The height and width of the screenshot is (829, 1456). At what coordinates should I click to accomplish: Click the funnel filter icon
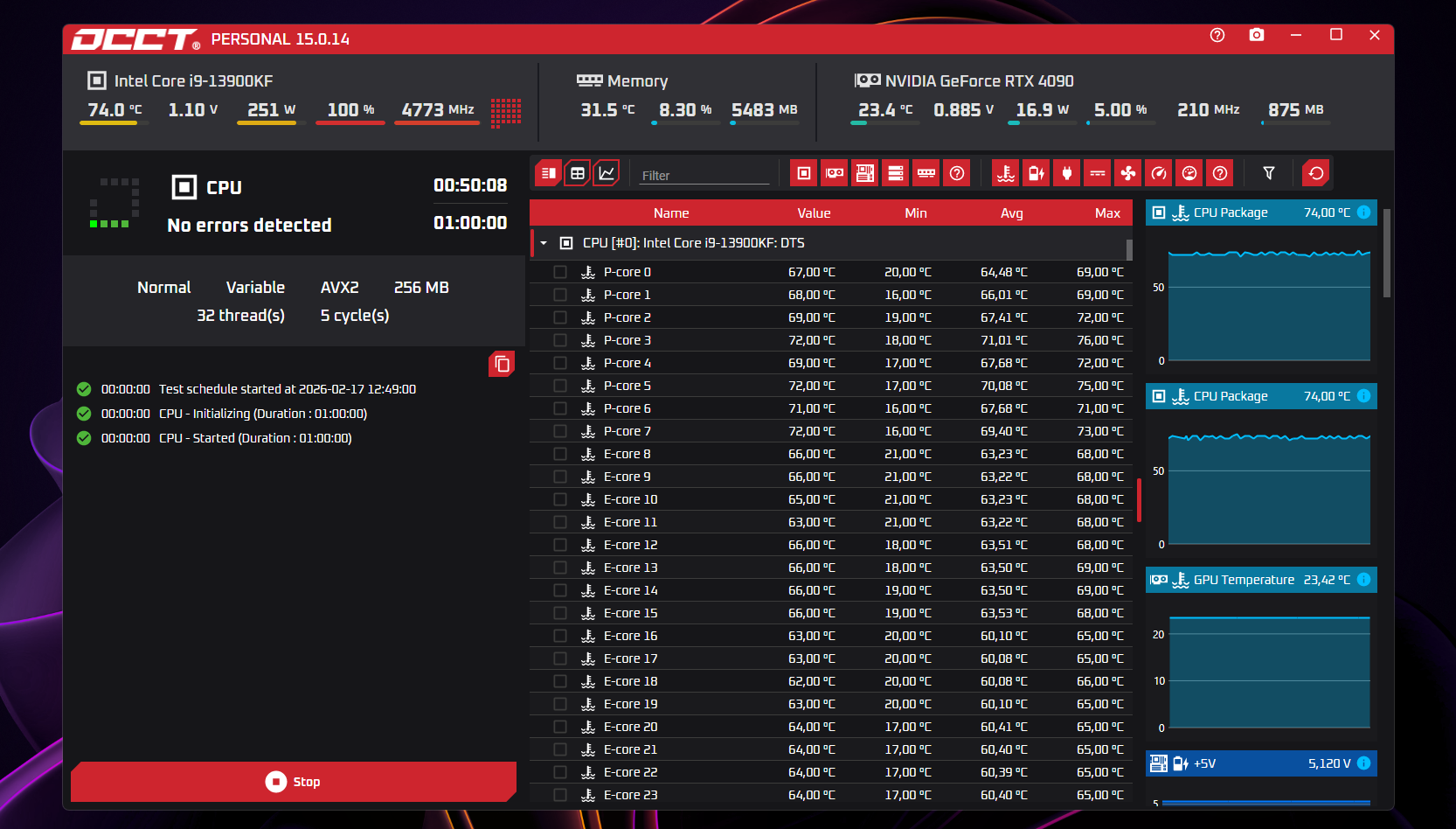(x=1269, y=173)
